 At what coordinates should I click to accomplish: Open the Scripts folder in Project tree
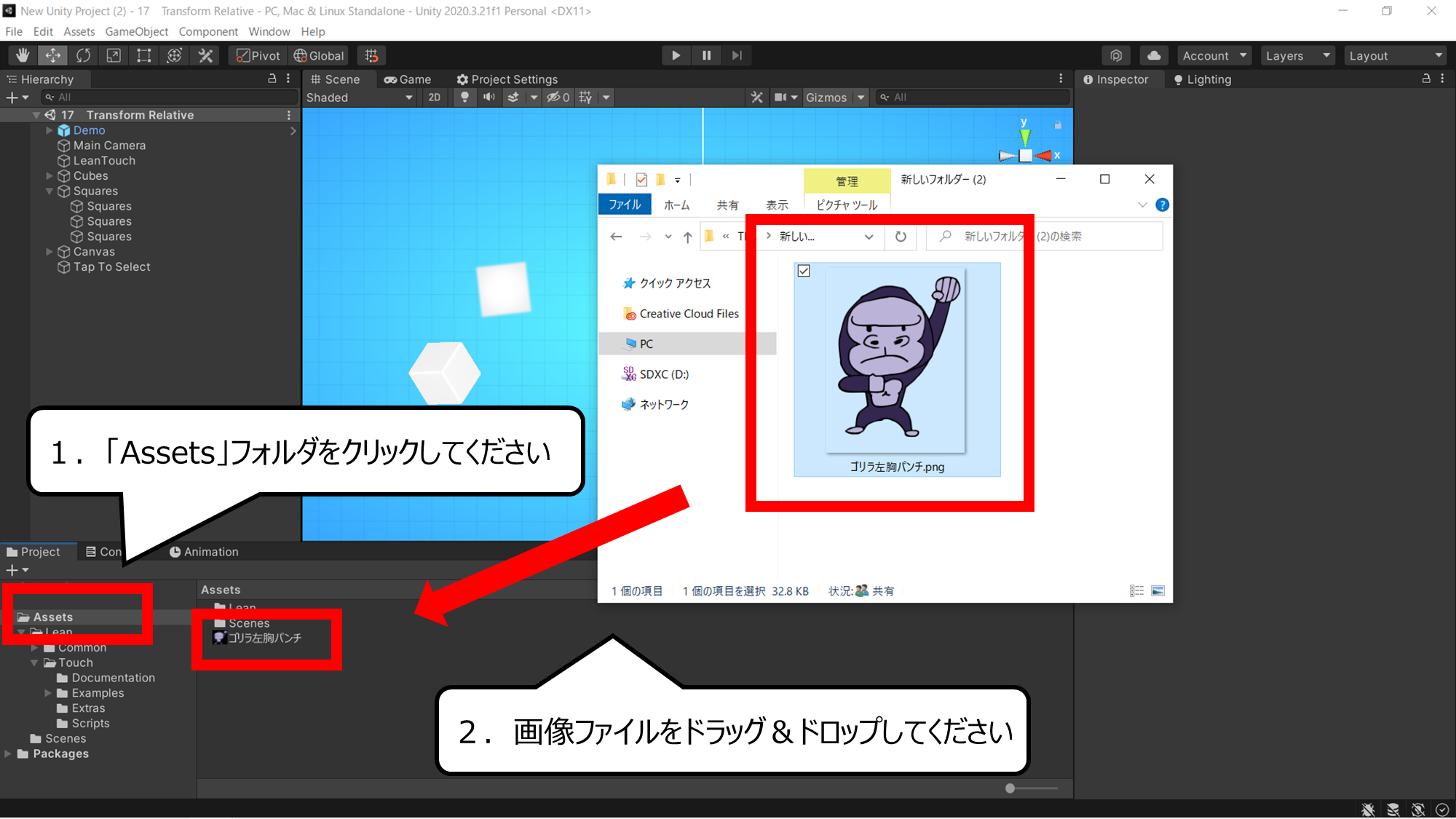(90, 724)
